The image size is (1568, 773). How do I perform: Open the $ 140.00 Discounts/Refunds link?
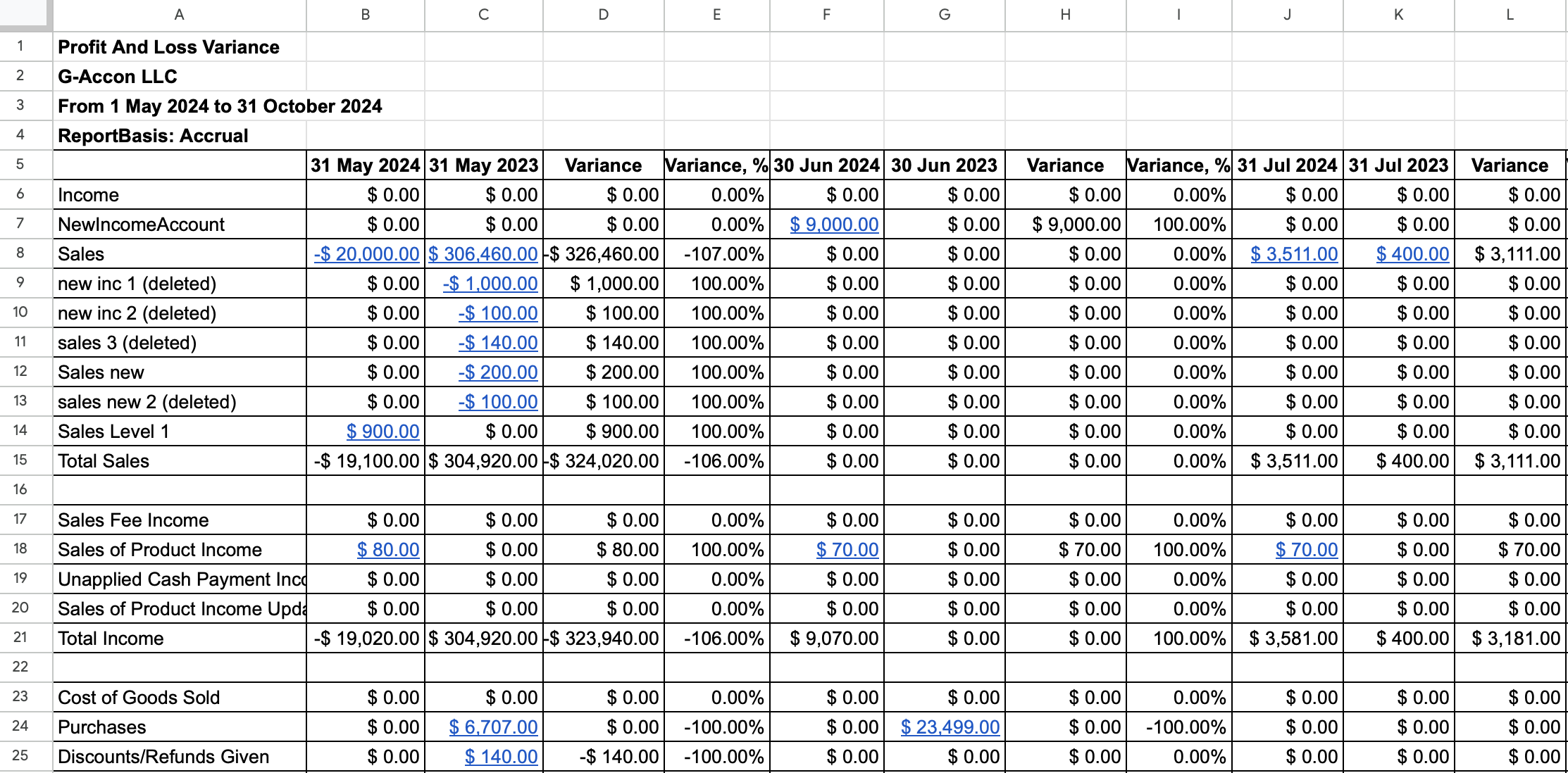click(502, 757)
